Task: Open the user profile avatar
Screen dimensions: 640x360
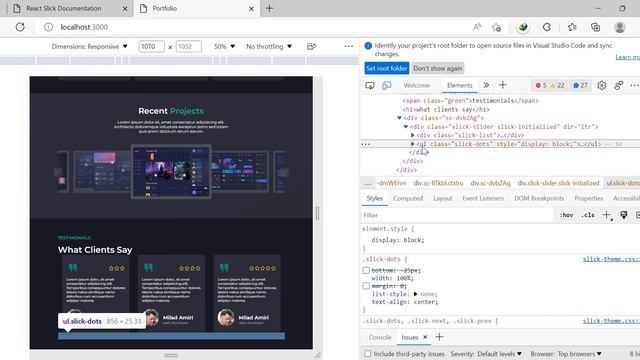Action: point(620,27)
